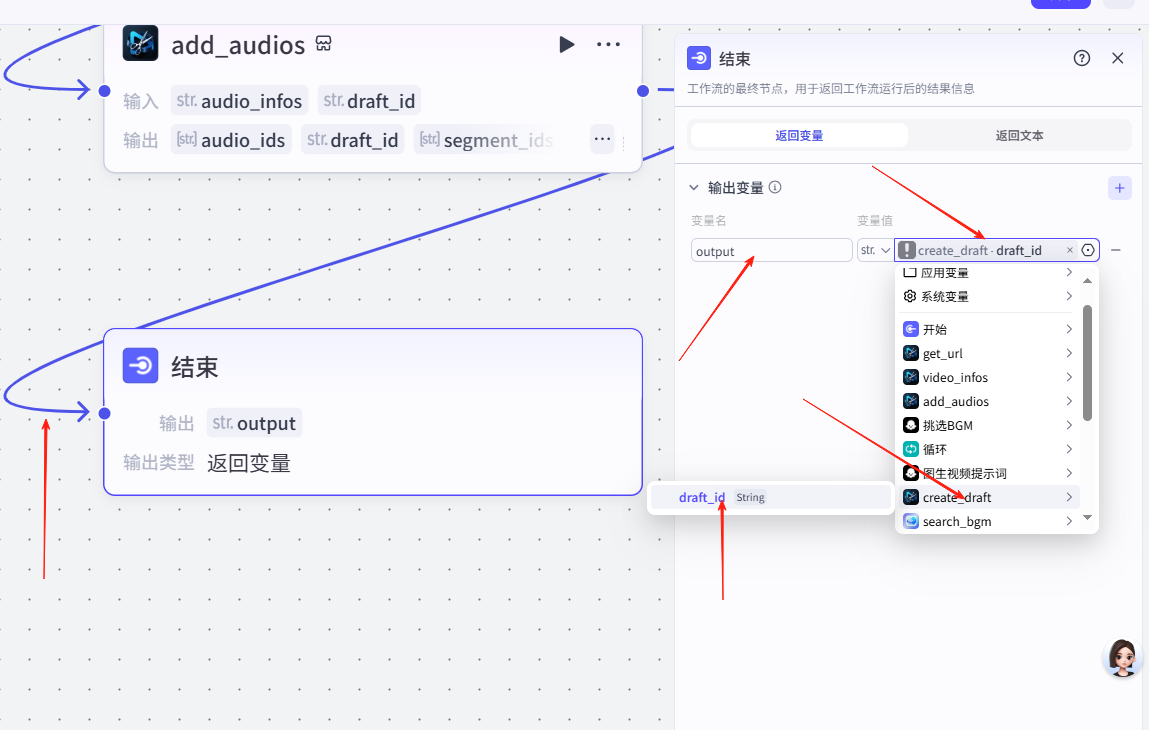Click the output variable name field
The height and width of the screenshot is (730, 1149).
coord(771,251)
